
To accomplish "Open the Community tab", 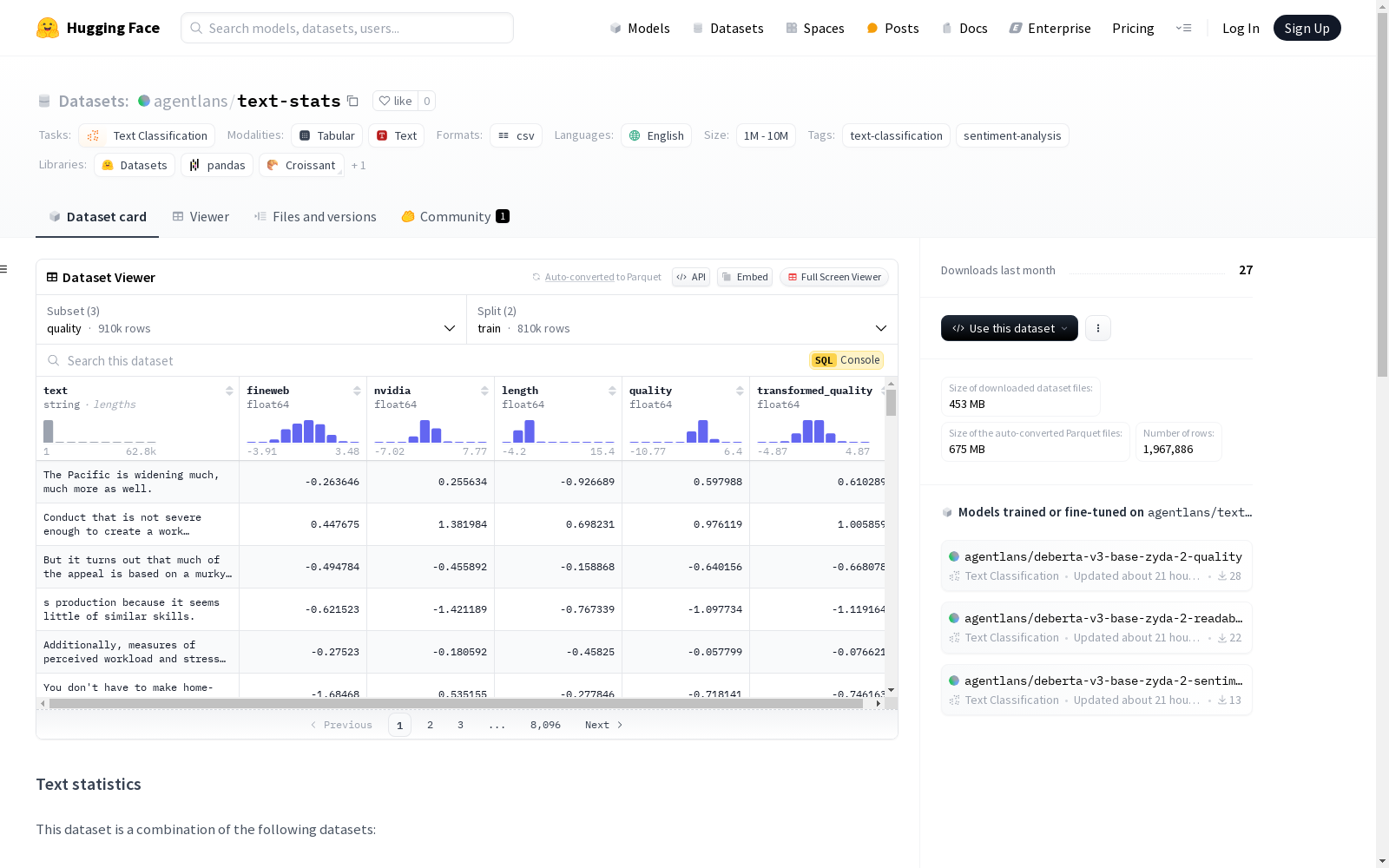I will point(455,217).
